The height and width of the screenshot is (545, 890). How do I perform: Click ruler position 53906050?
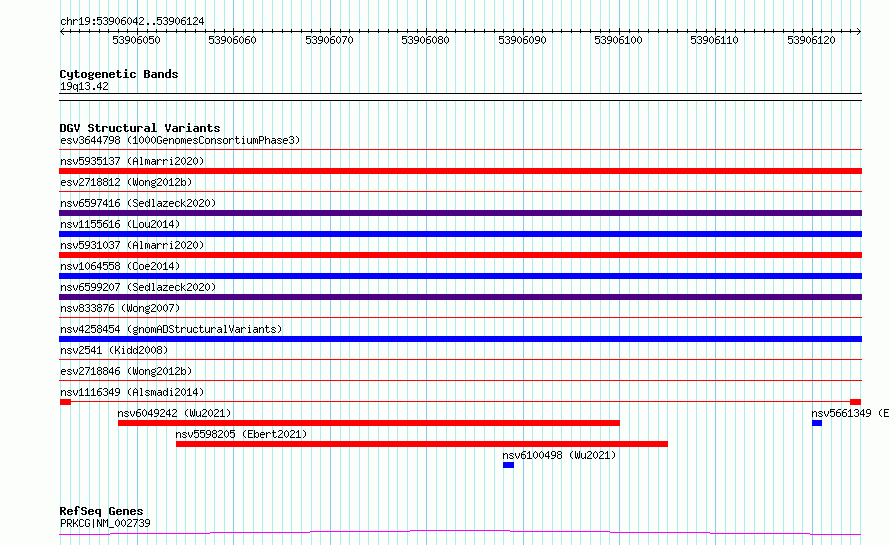pos(136,40)
